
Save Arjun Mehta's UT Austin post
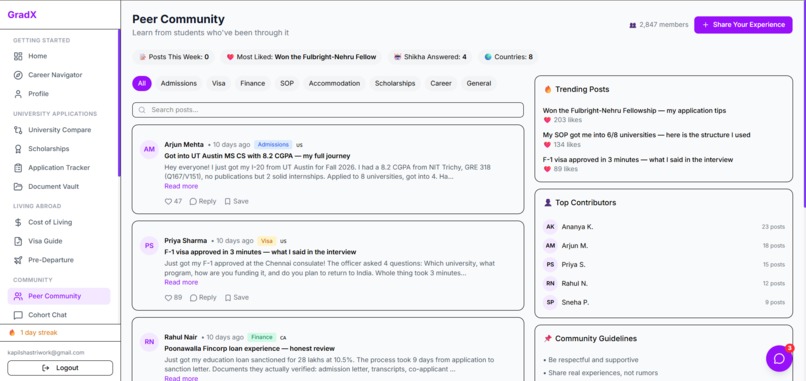(236, 202)
